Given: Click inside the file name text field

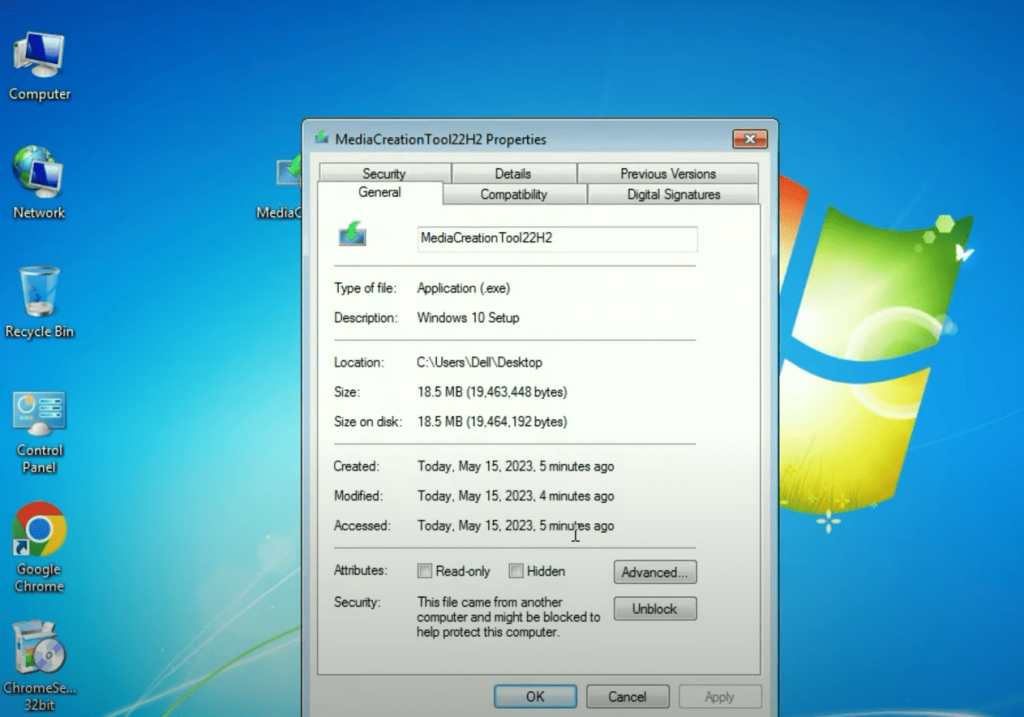Looking at the screenshot, I should click(x=556, y=240).
